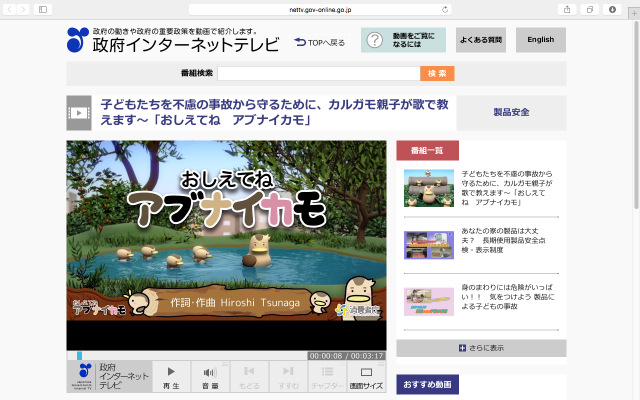Open 身のまわりには危険がいっぱい program title
The width and height of the screenshot is (640, 400).
coord(508,297)
